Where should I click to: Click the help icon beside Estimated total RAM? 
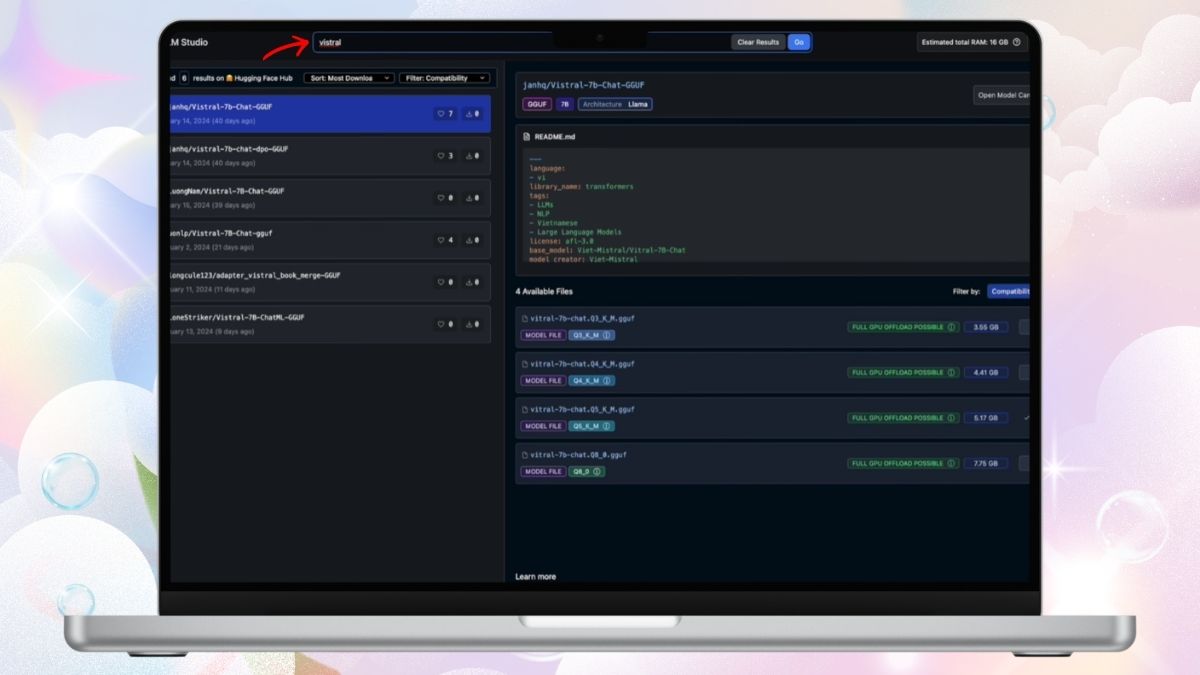click(1017, 42)
